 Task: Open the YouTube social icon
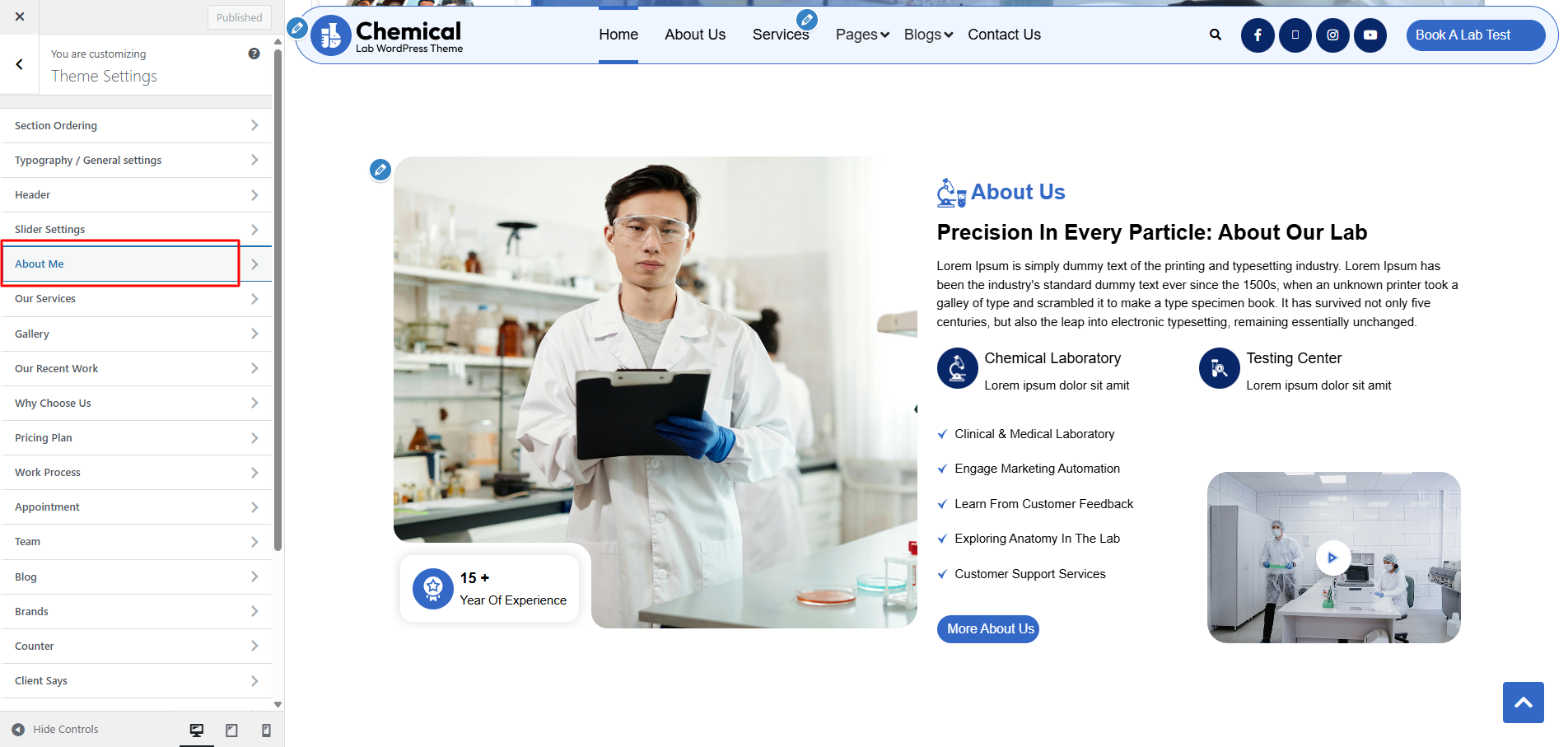tap(1370, 35)
